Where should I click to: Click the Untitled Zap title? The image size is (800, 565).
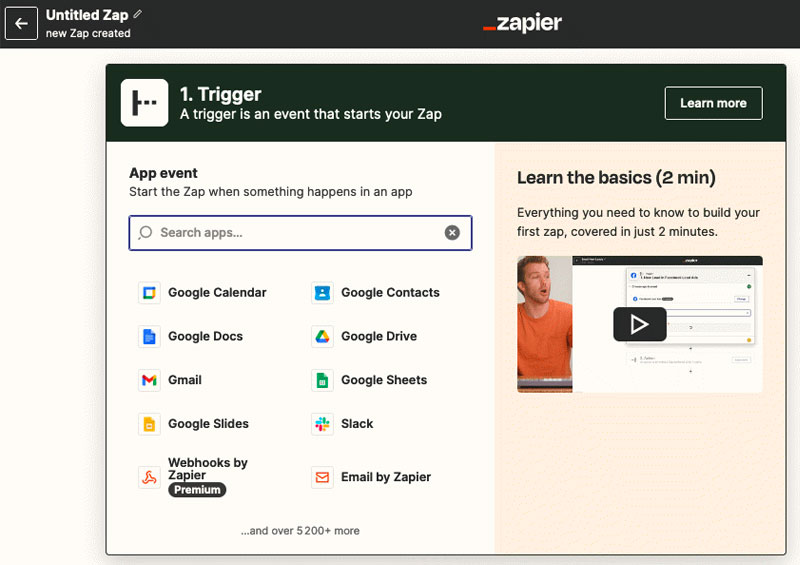click(87, 15)
